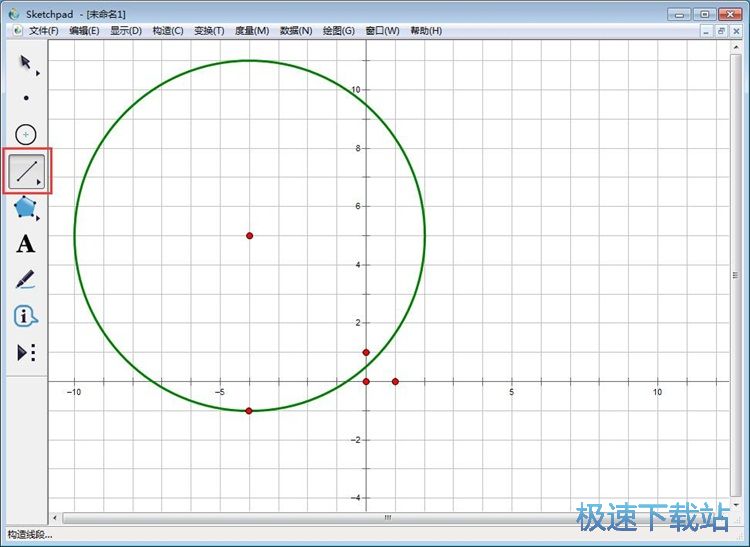The image size is (750, 547).
Task: Select the Polygon tool
Action: click(26, 208)
